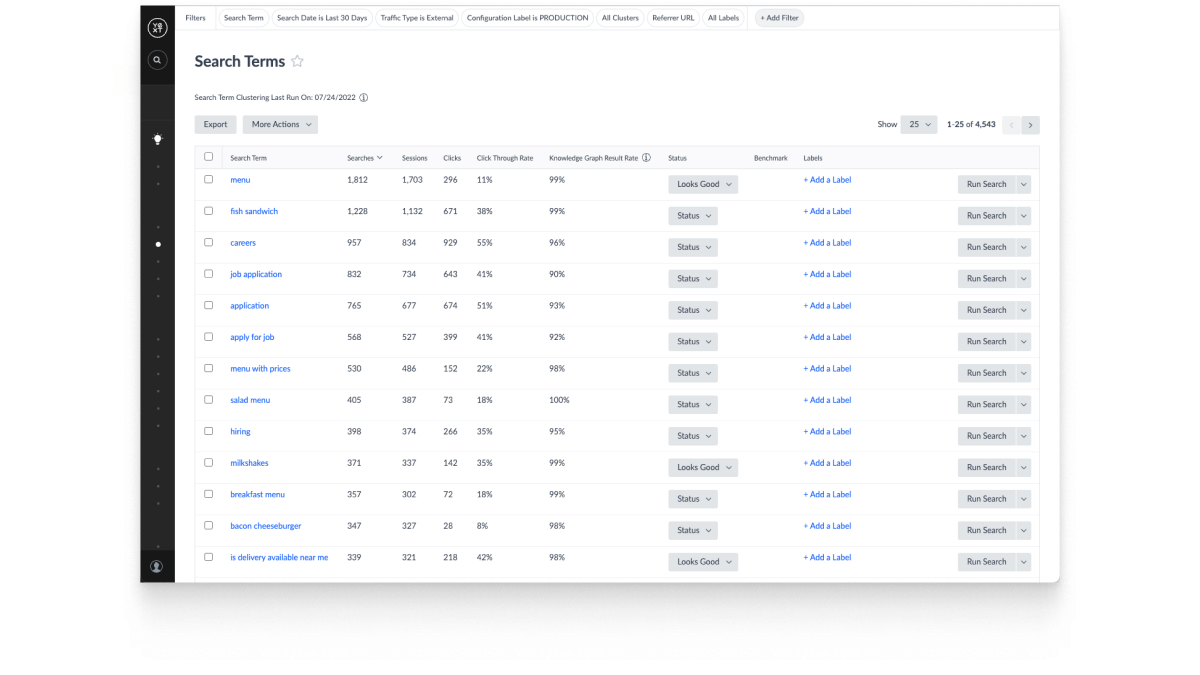The height and width of the screenshot is (675, 1200).
Task: Expand the More Actions dropdown
Action: tap(280, 125)
